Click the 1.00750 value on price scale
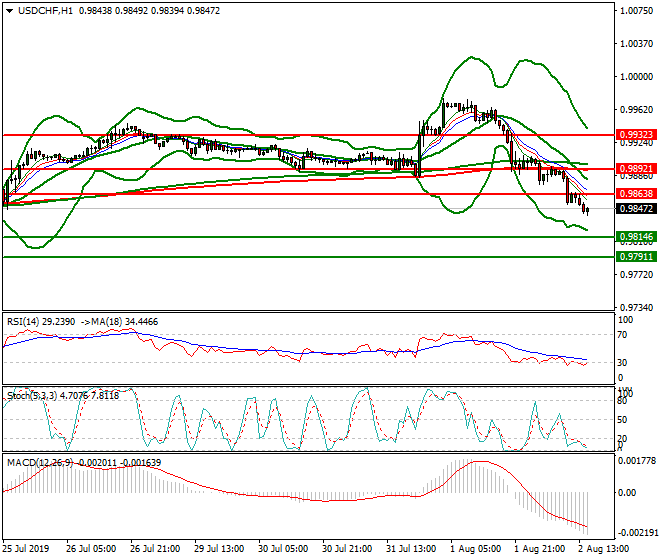The height and width of the screenshot is (560, 660). [636, 11]
